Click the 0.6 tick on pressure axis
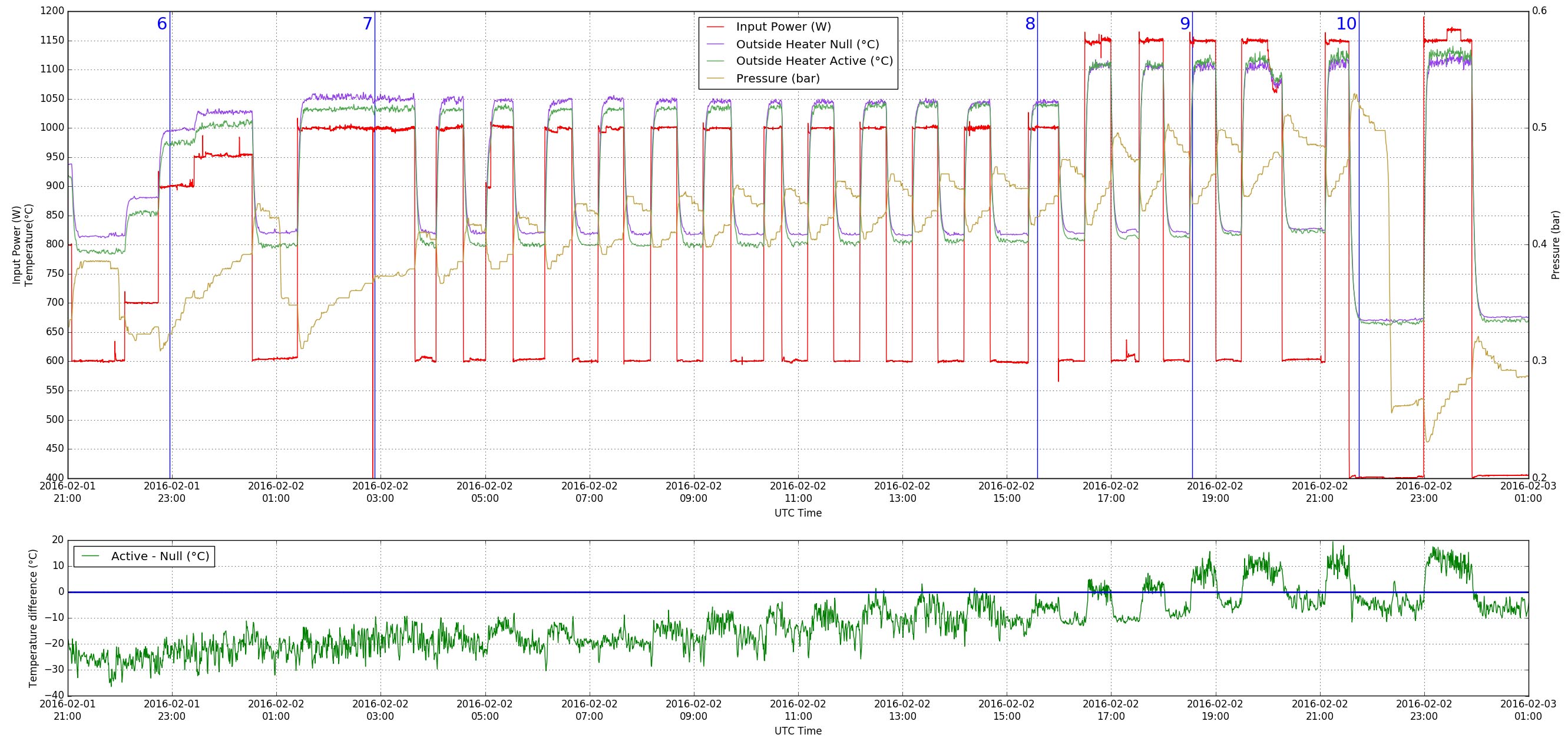This screenshot has height=741, width=1568. (1540, 11)
